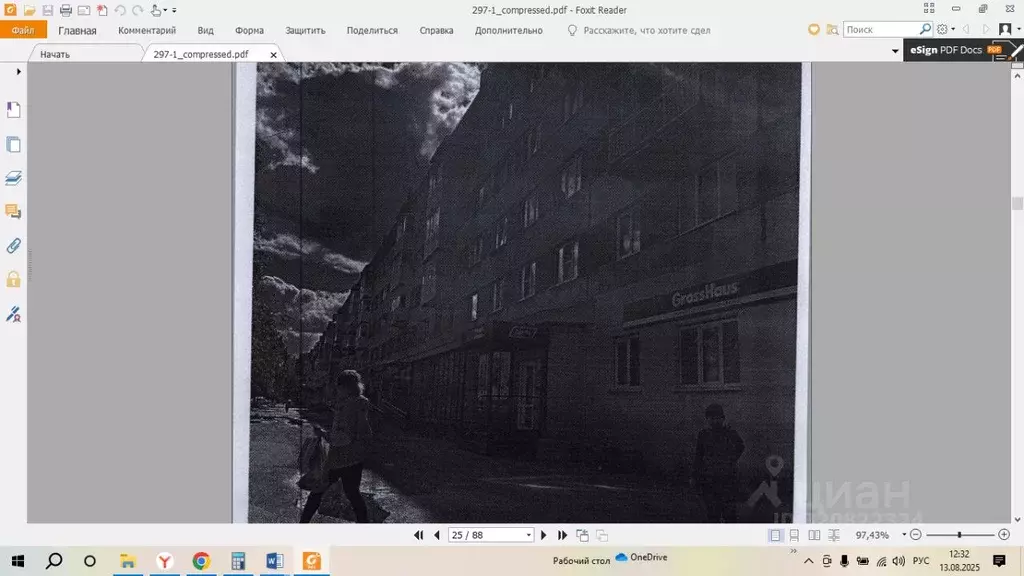
Task: Open the search settings gear dropdown
Action: (945, 29)
